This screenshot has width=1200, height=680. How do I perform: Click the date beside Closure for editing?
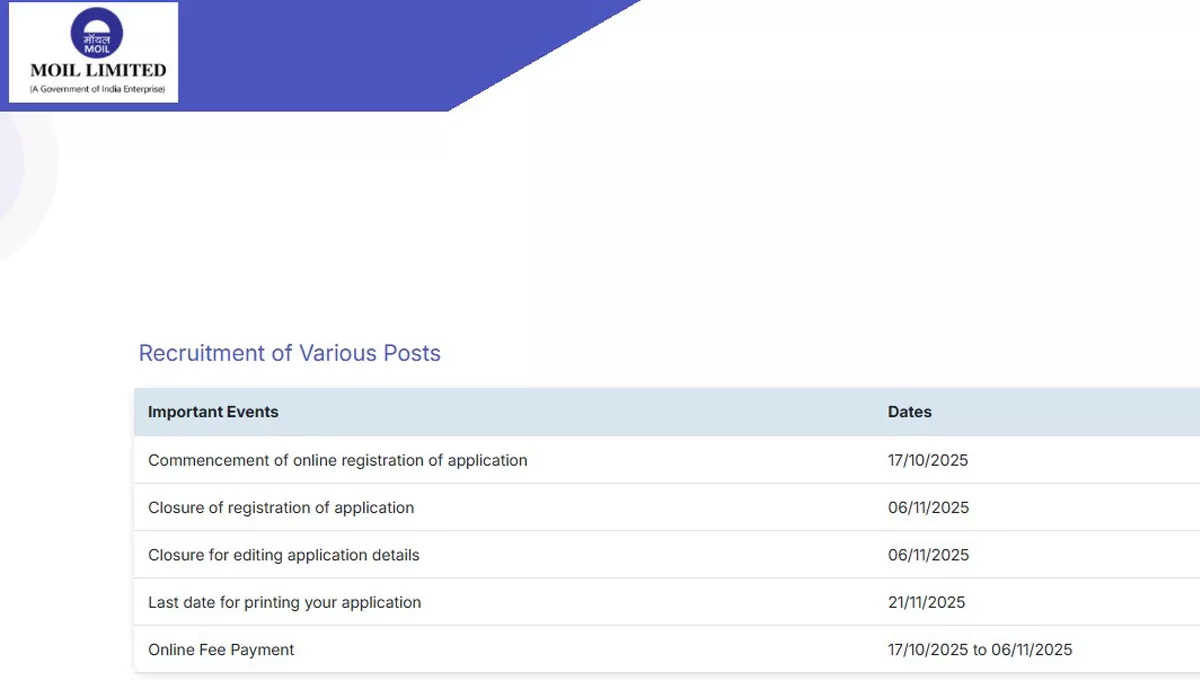[928, 555]
